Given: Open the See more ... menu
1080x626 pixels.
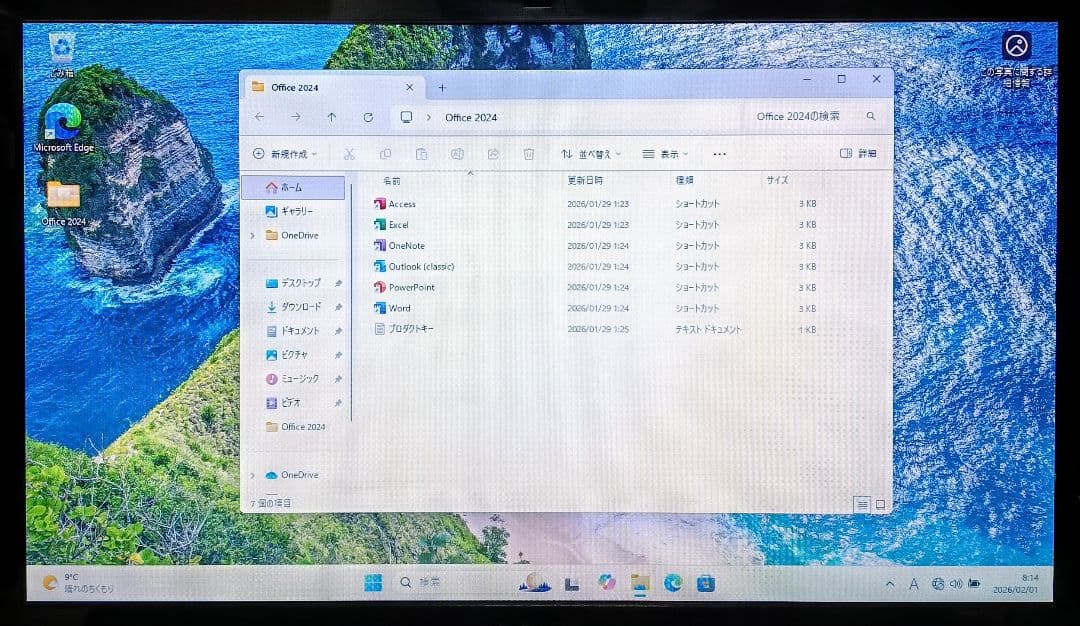Looking at the screenshot, I should [x=720, y=154].
